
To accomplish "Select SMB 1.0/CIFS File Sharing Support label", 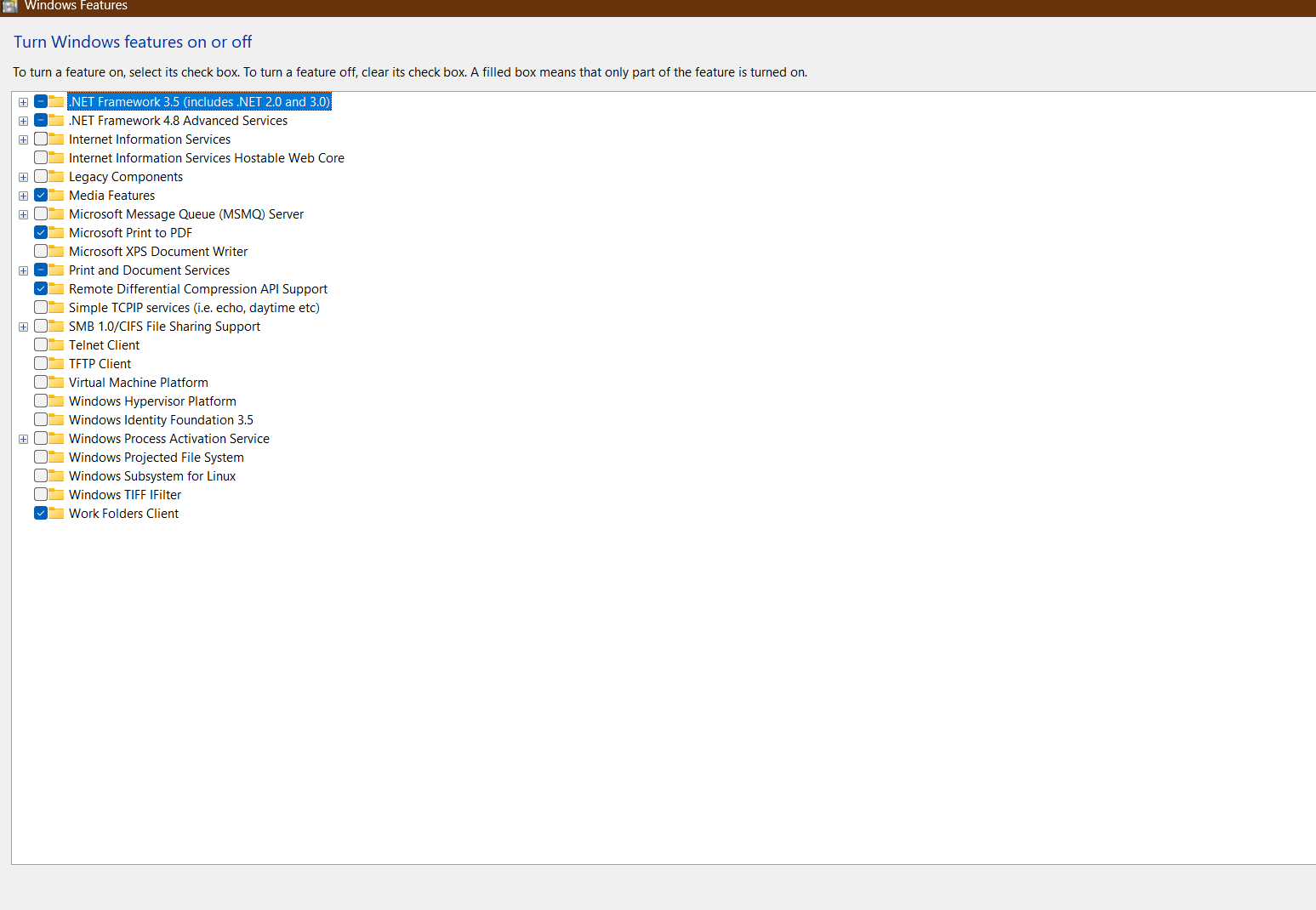I will [x=164, y=327].
